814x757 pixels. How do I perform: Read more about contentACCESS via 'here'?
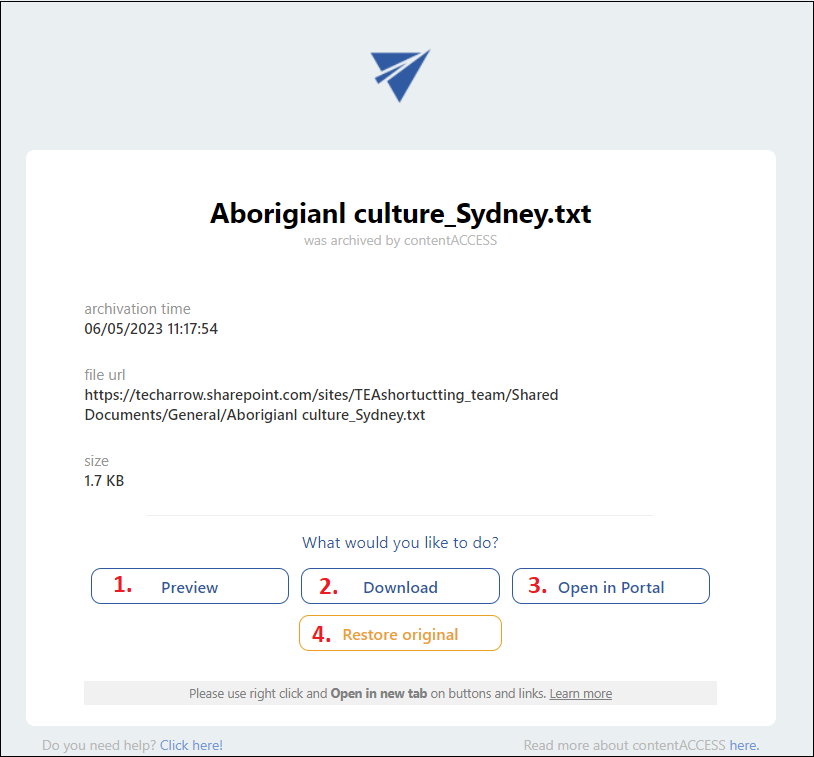coord(743,745)
